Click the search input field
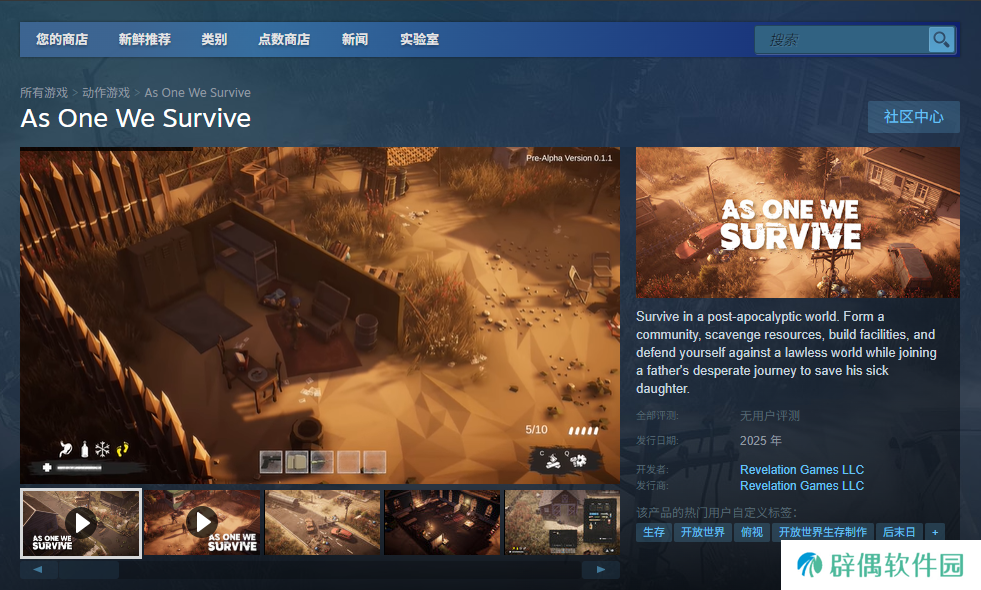 click(x=842, y=39)
